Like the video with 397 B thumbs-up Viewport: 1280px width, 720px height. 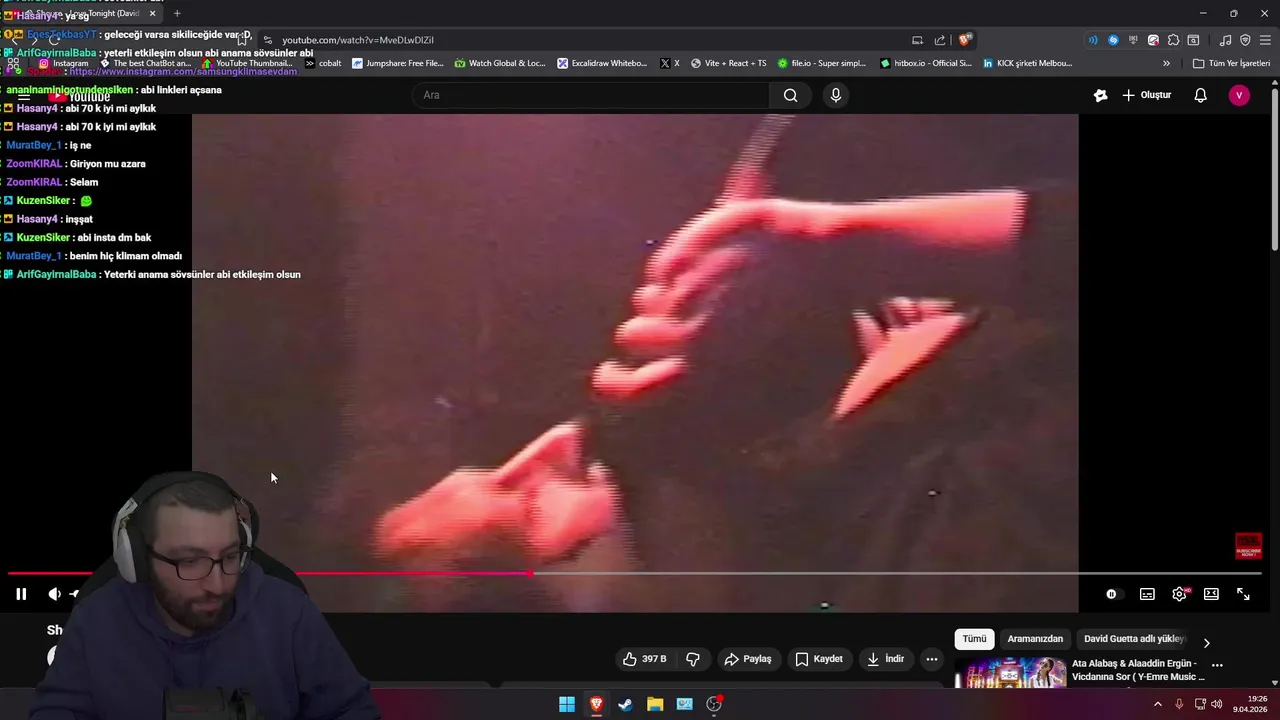click(644, 659)
